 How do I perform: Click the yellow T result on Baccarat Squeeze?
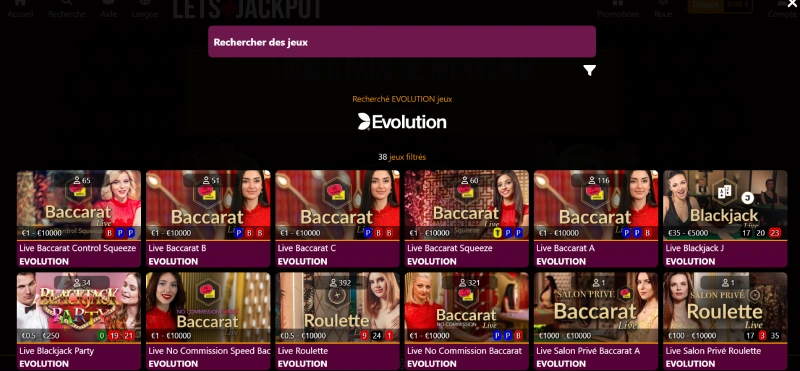[497, 233]
